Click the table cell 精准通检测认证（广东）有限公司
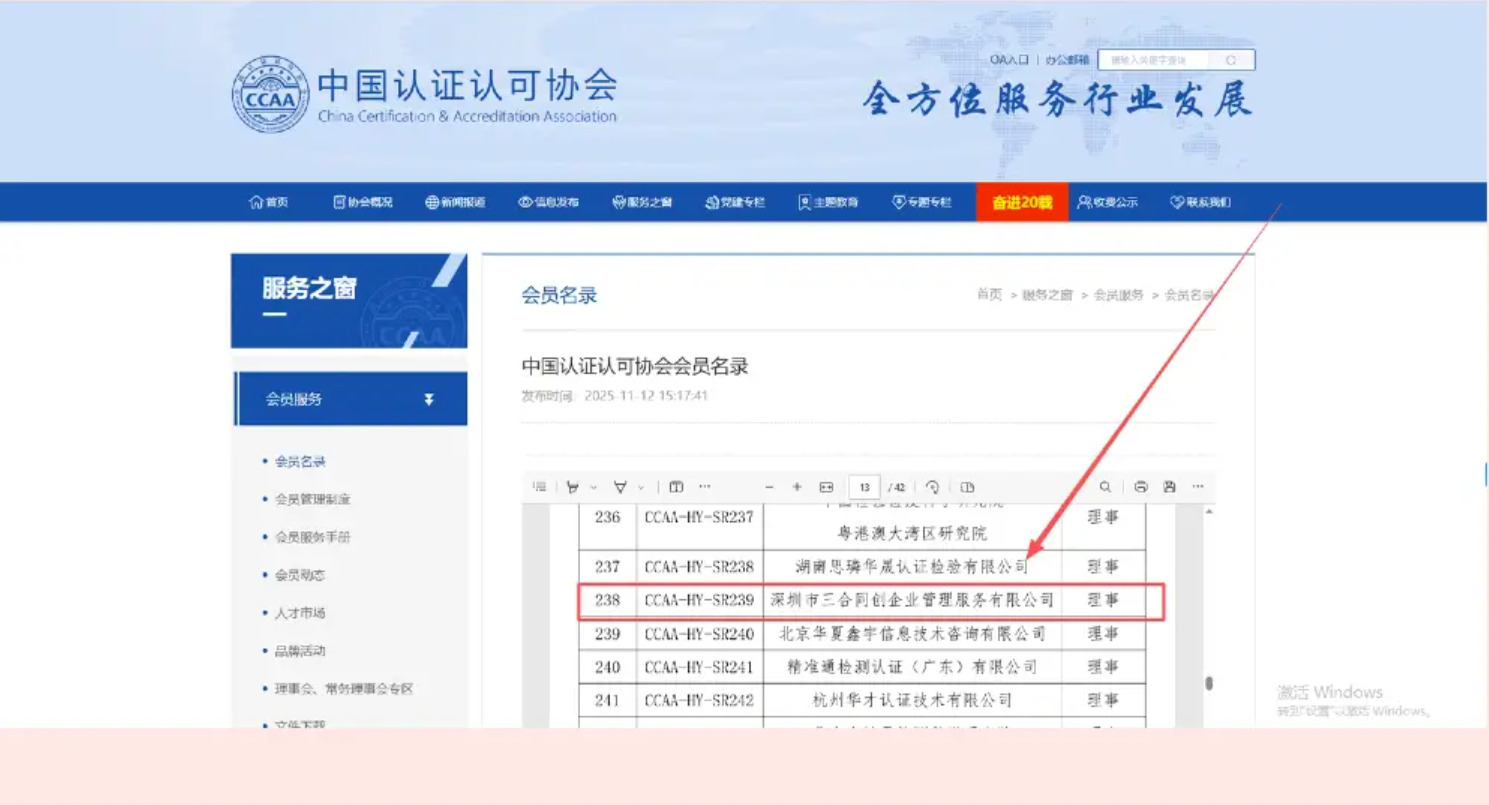The width and height of the screenshot is (1489, 805). tap(912, 667)
